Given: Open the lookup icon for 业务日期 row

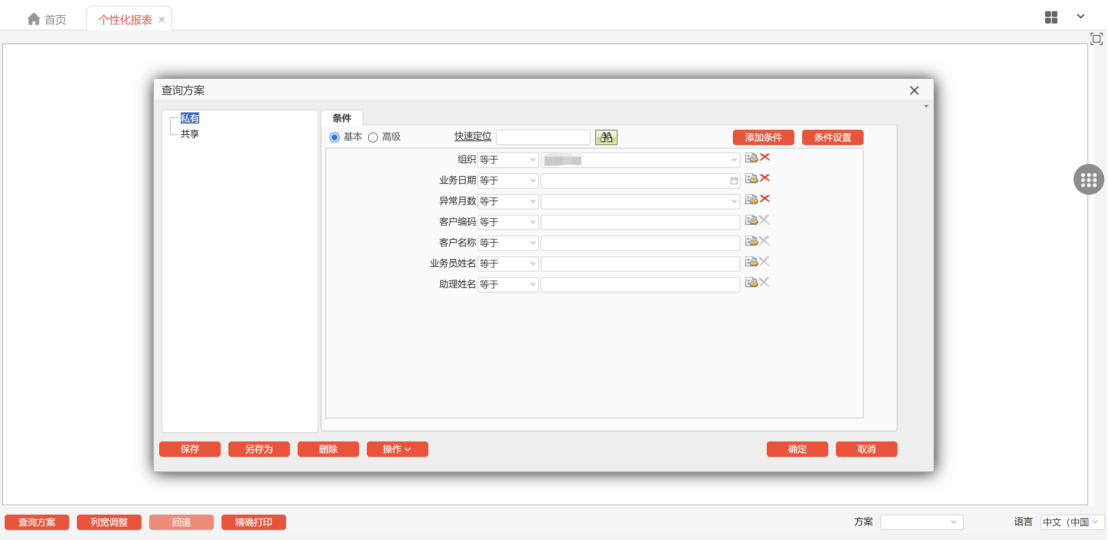Looking at the screenshot, I should tap(751, 179).
